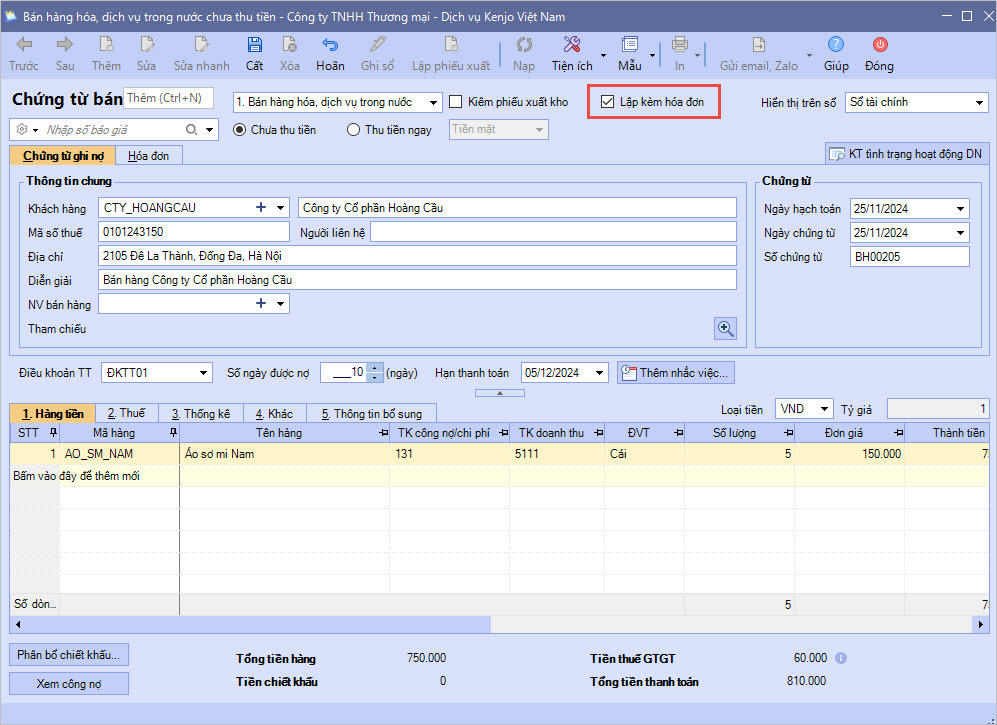Screen dimensions: 997x725
Task: Select Thu tiền ngay radio button
Action: [353, 129]
